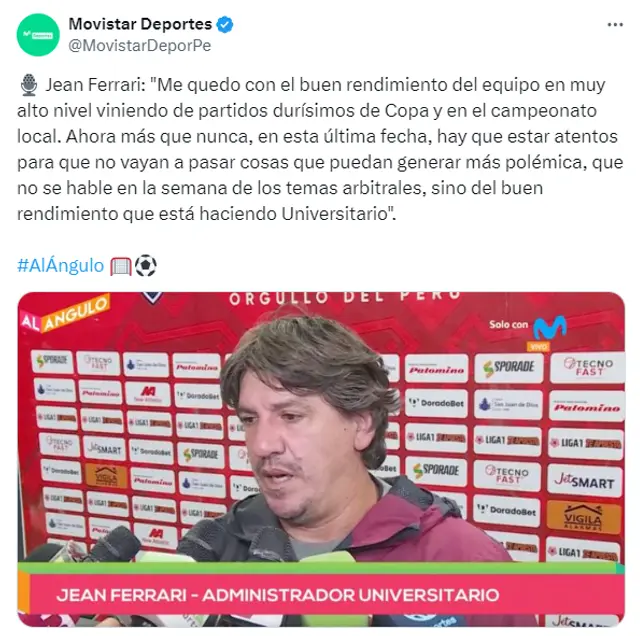
Task: Click the JetSMART sponsor logo at right
Action: tap(585, 480)
